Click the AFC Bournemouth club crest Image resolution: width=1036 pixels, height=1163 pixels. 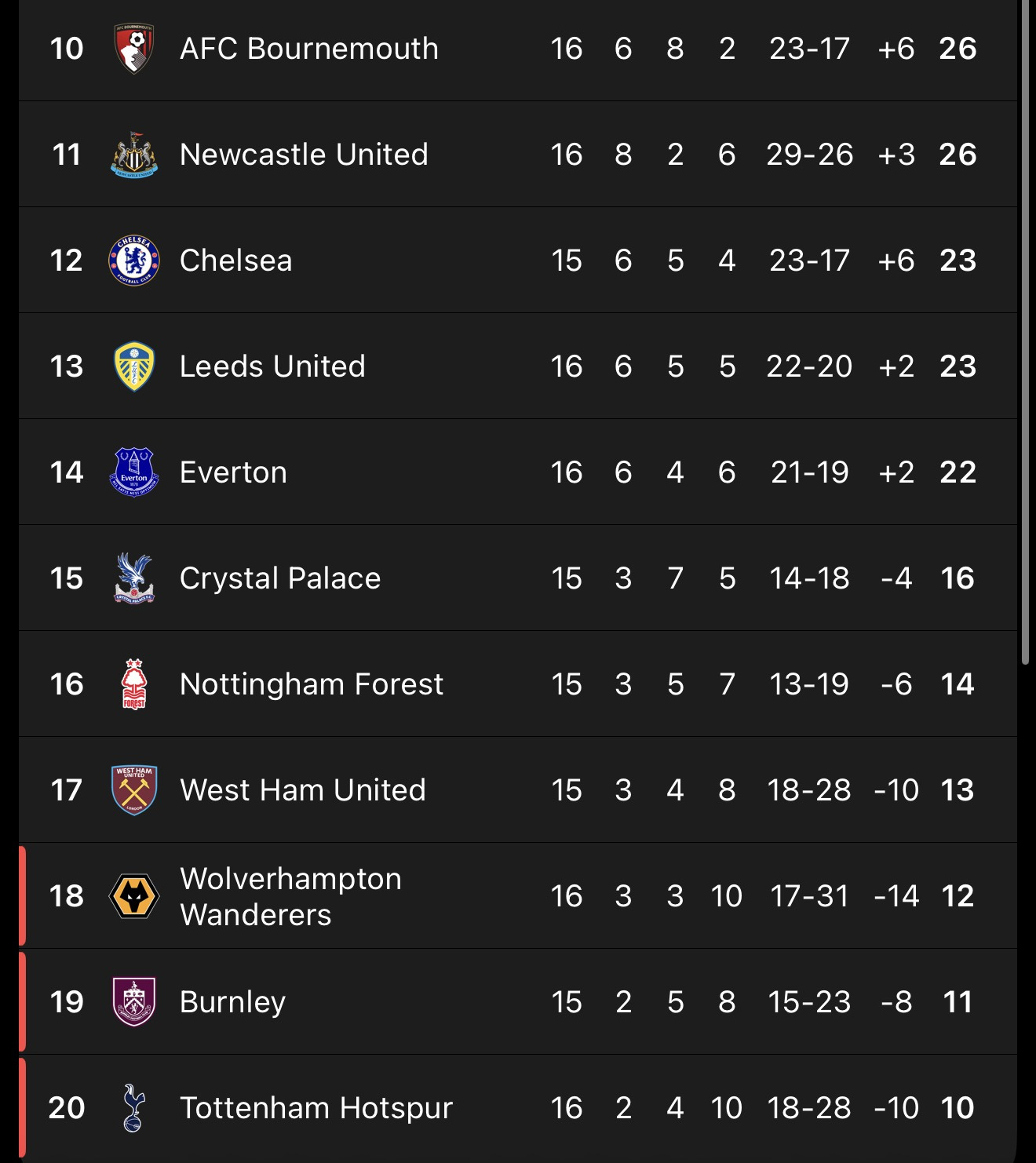click(x=134, y=49)
